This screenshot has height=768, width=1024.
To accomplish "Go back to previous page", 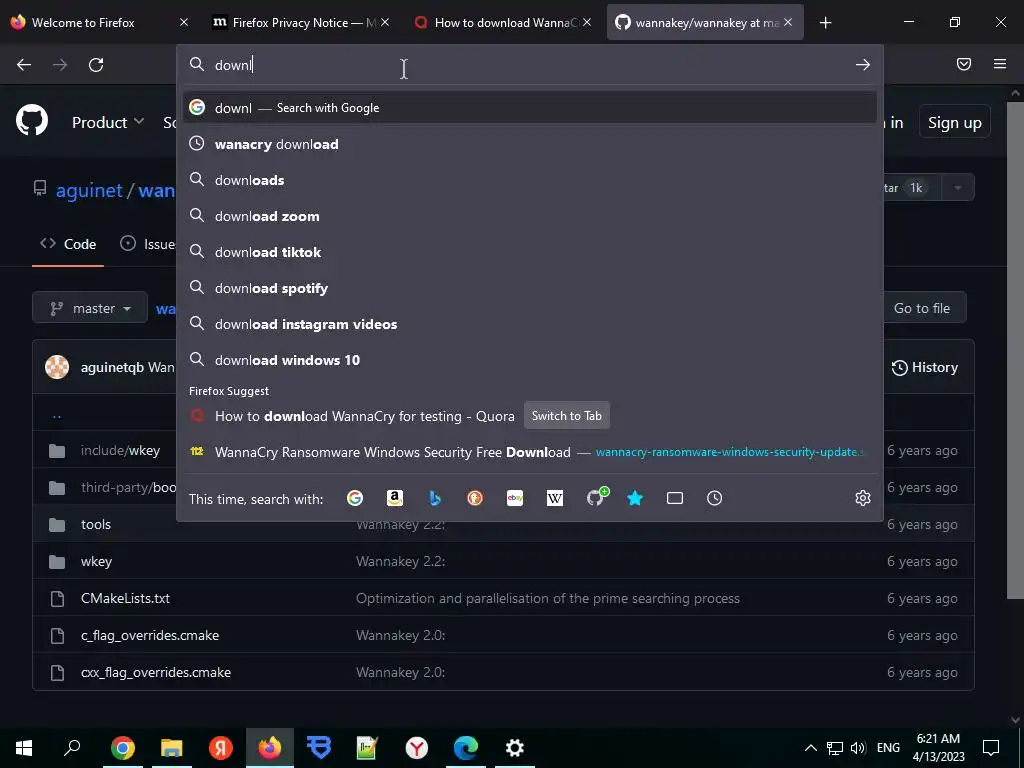I will click(x=24, y=65).
